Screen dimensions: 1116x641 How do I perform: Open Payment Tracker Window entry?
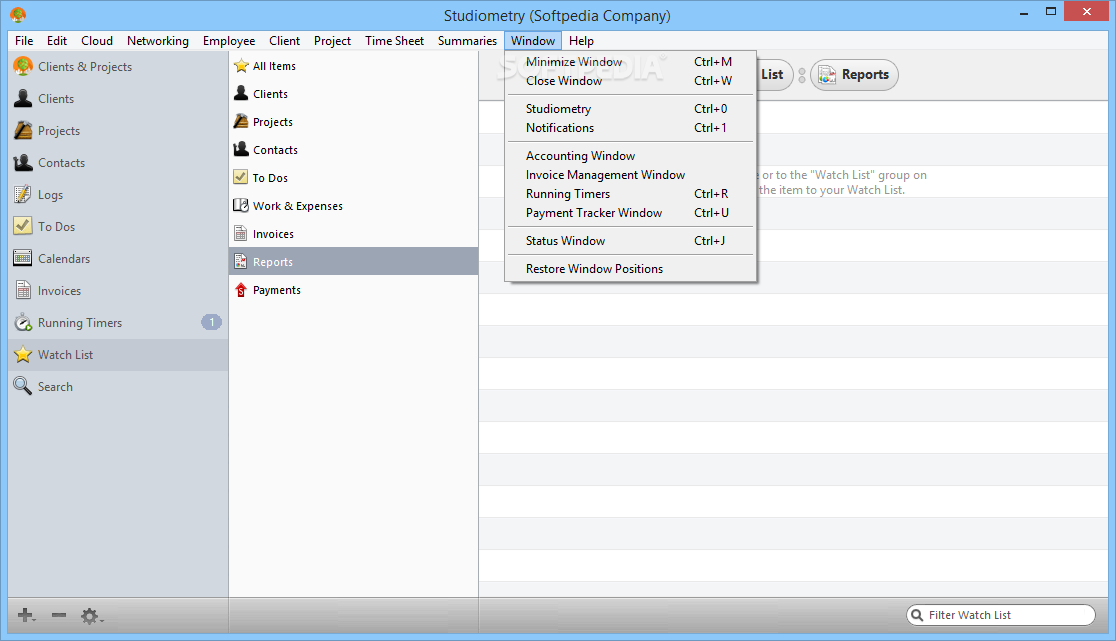[631, 213]
